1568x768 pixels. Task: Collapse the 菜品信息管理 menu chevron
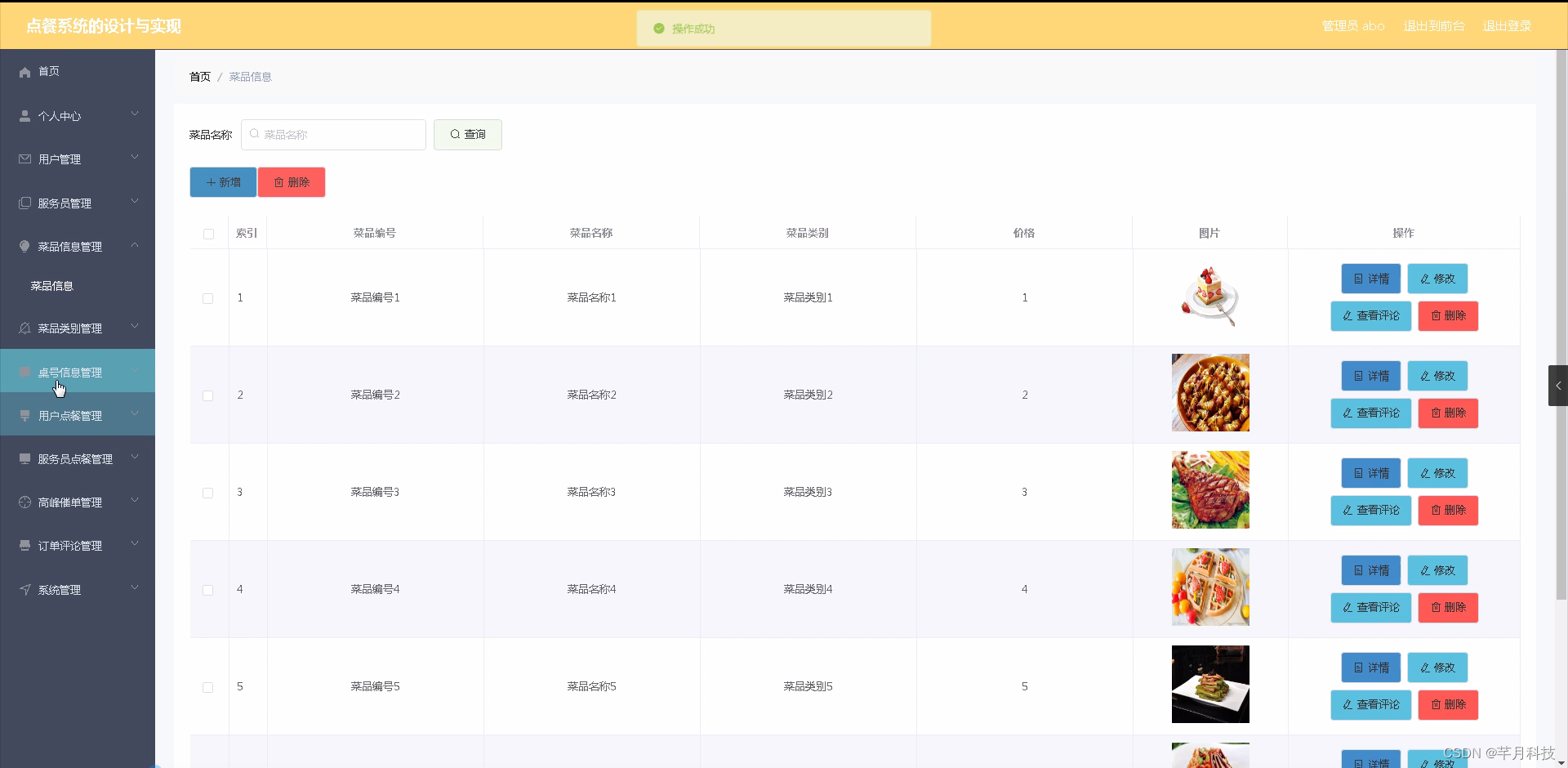[135, 244]
